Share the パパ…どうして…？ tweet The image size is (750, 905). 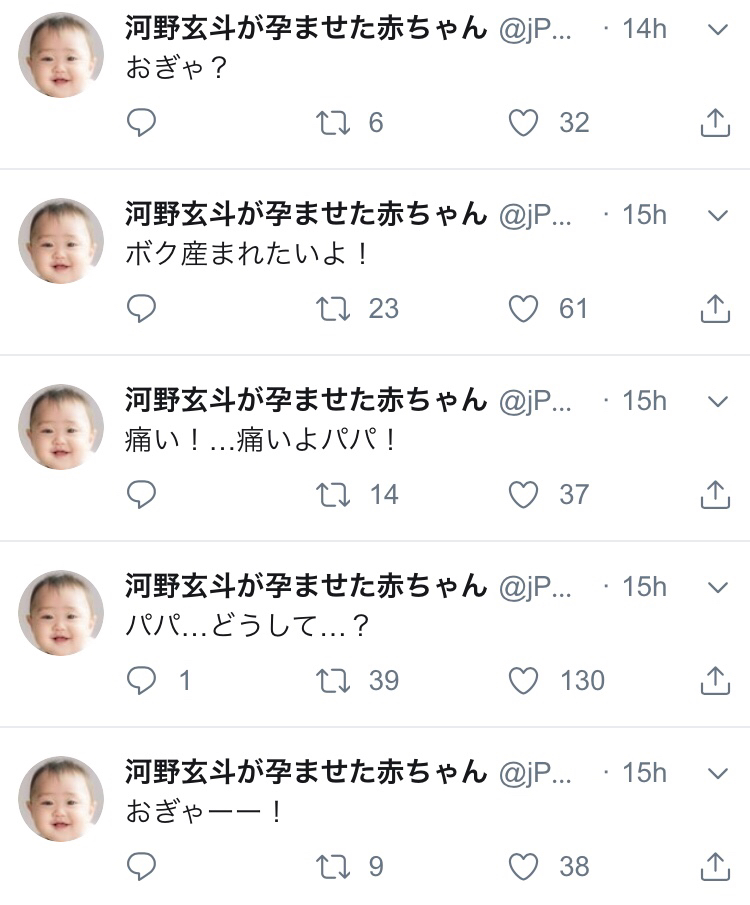715,680
